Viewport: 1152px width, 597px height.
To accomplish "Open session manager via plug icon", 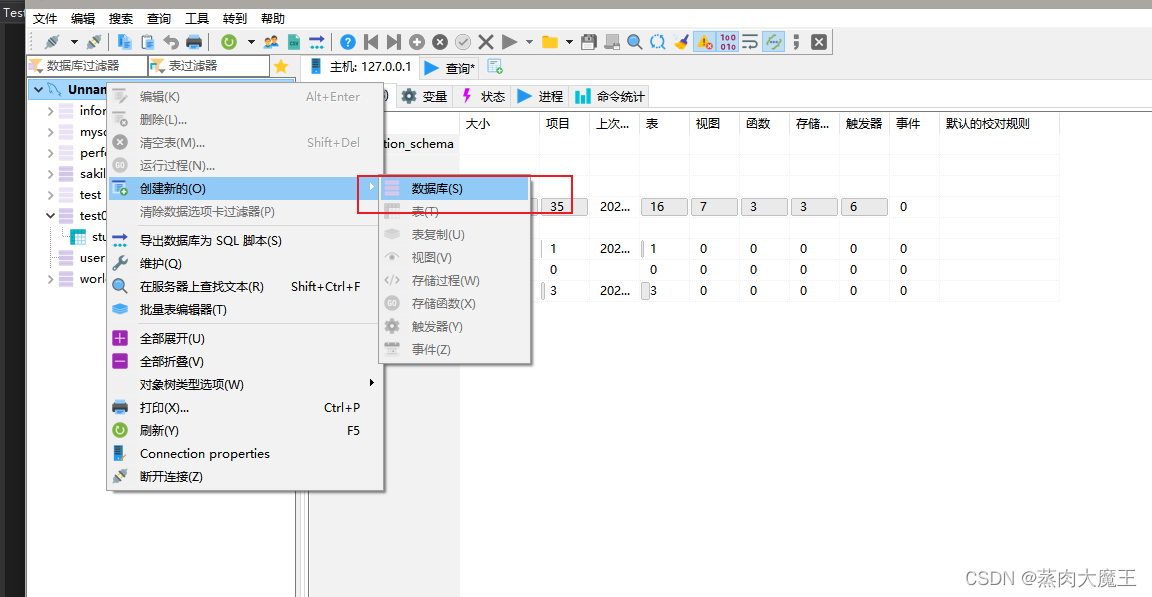I will click(x=52, y=42).
